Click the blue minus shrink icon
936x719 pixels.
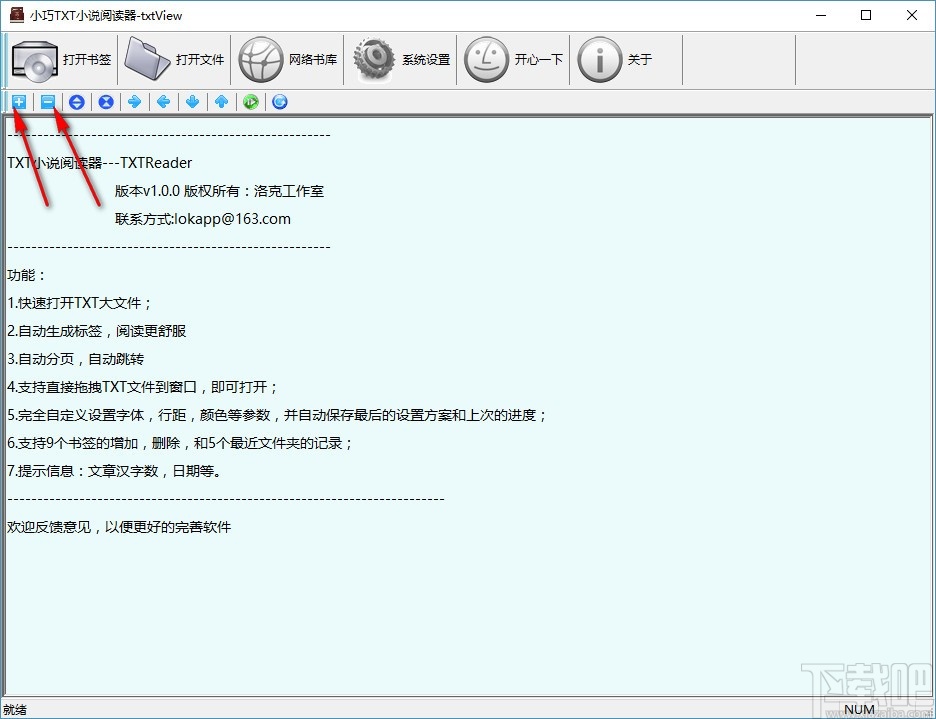[x=48, y=102]
